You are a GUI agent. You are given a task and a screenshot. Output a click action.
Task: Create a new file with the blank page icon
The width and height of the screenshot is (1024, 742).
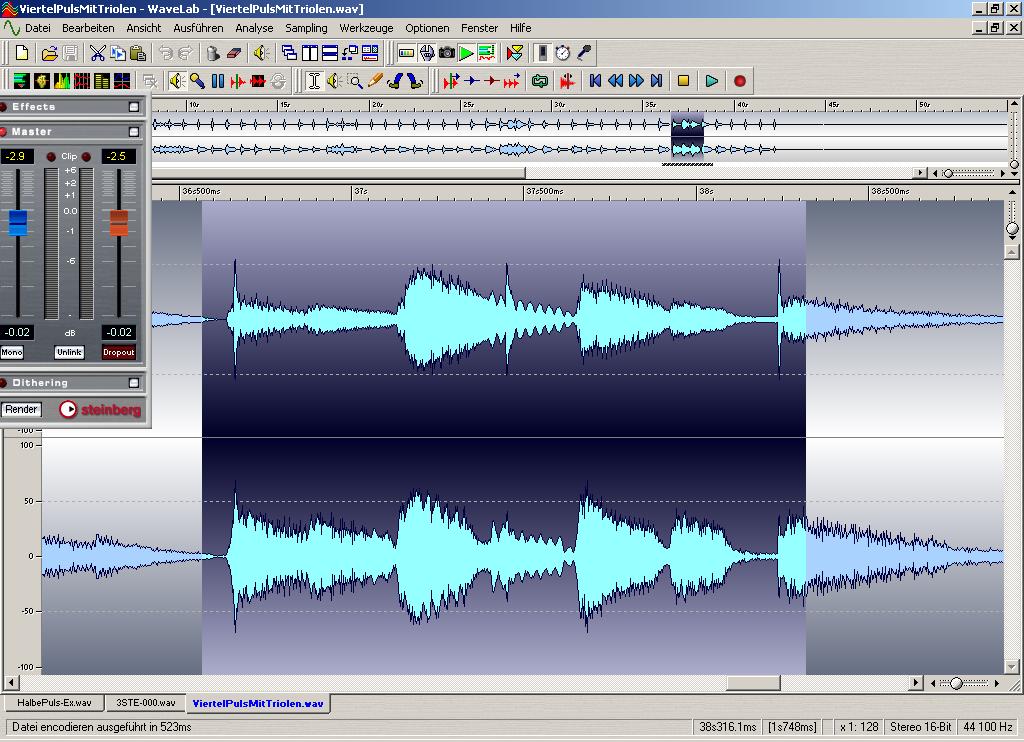(22, 53)
